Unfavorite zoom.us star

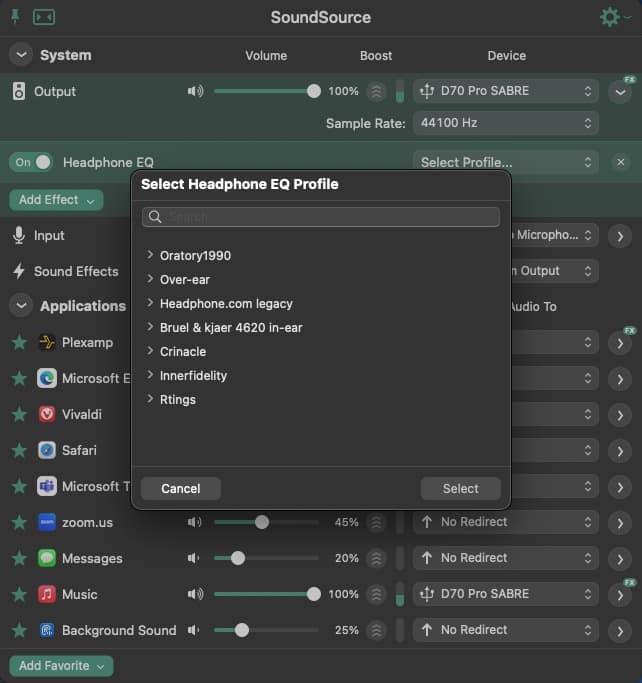click(19, 522)
